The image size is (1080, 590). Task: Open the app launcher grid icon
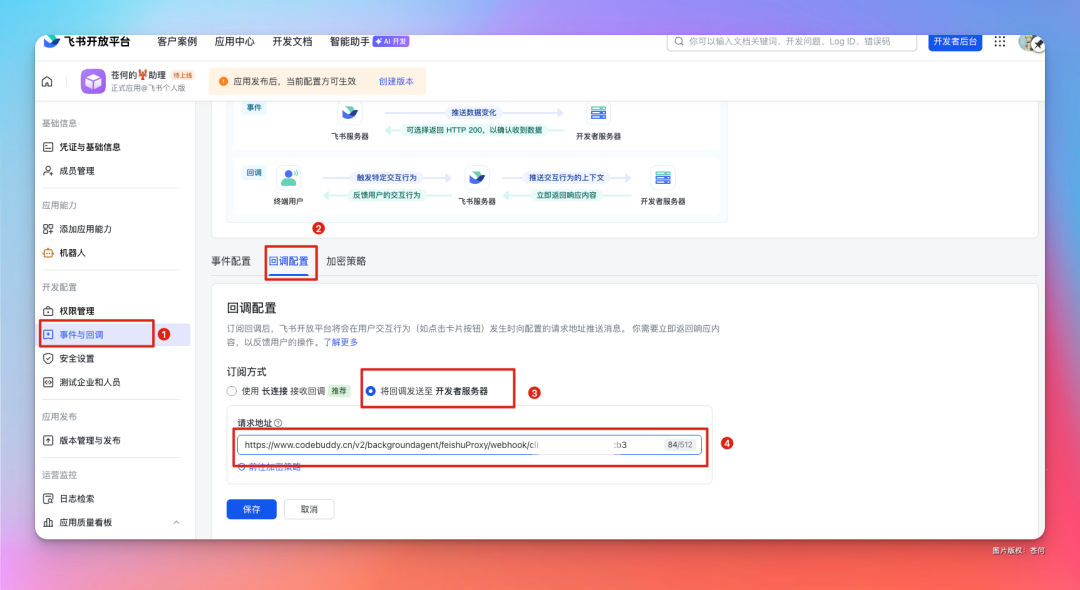pyautogui.click(x=999, y=41)
